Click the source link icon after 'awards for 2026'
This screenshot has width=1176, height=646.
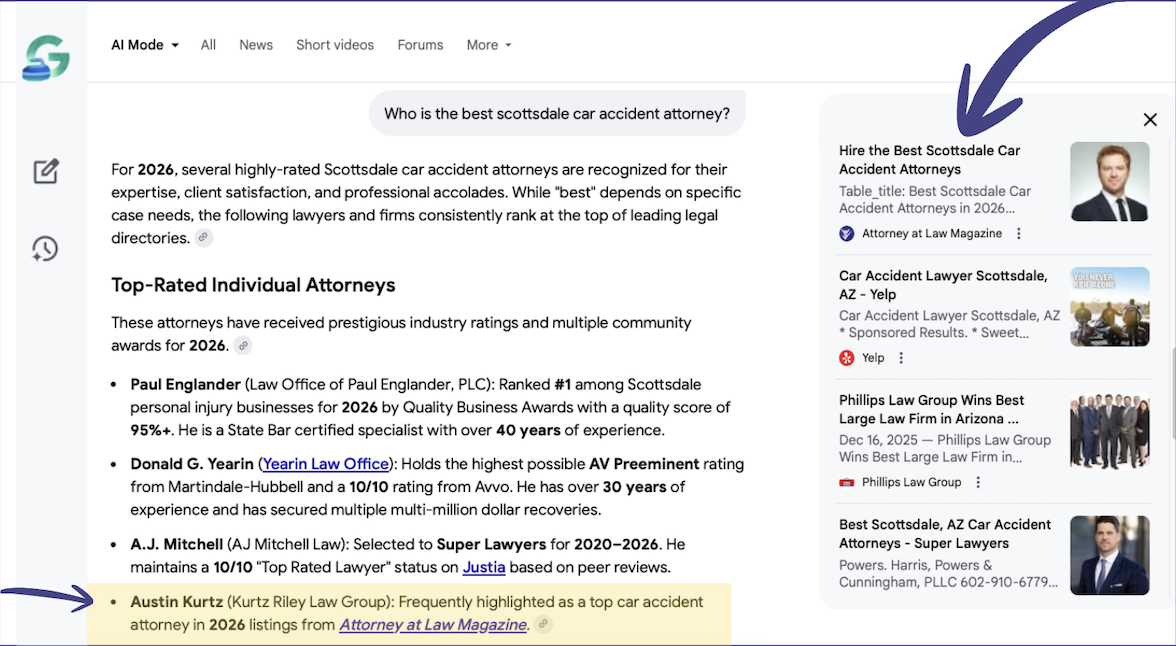[x=243, y=346]
